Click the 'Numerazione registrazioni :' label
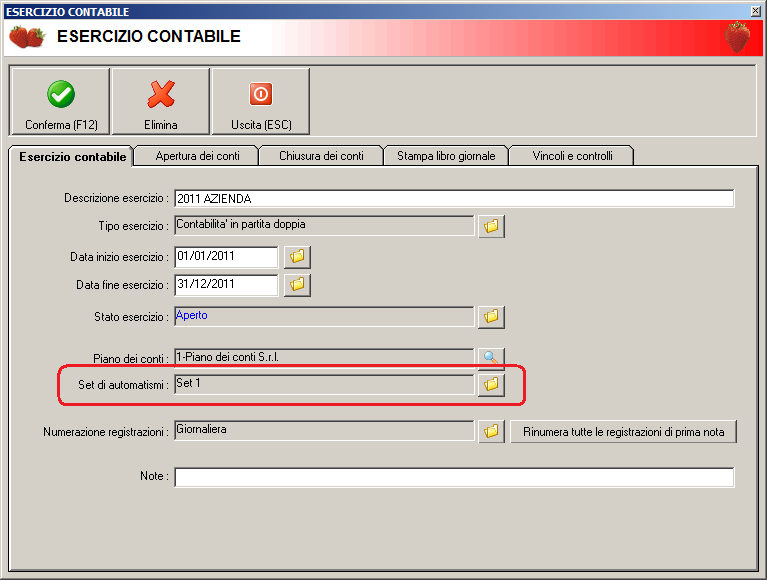The image size is (767, 580). coord(106,432)
